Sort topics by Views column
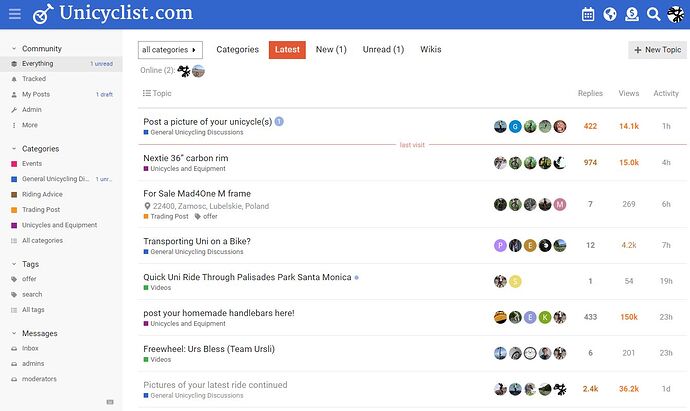690x411 pixels. (628, 93)
